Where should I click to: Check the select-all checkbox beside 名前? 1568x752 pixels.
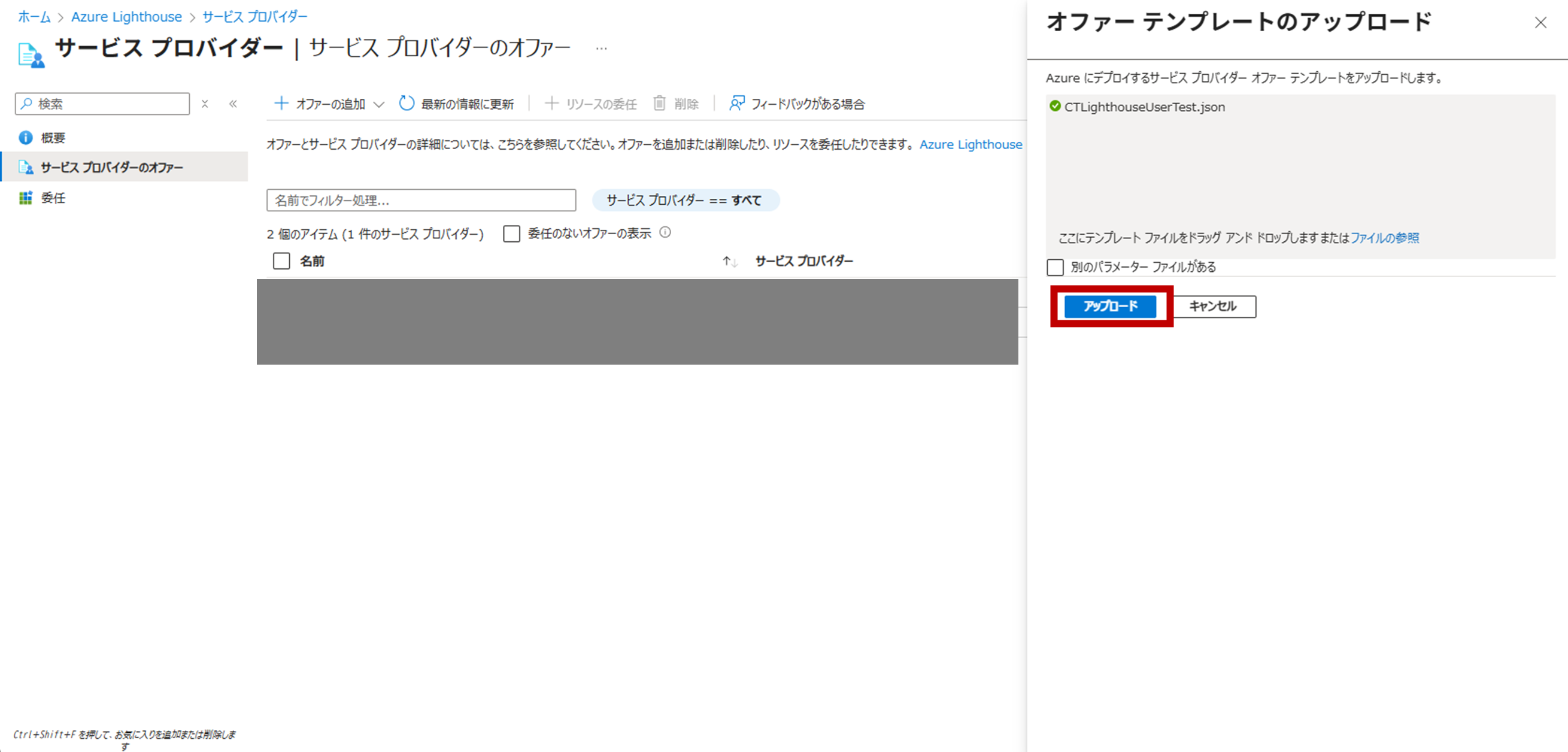click(x=281, y=261)
